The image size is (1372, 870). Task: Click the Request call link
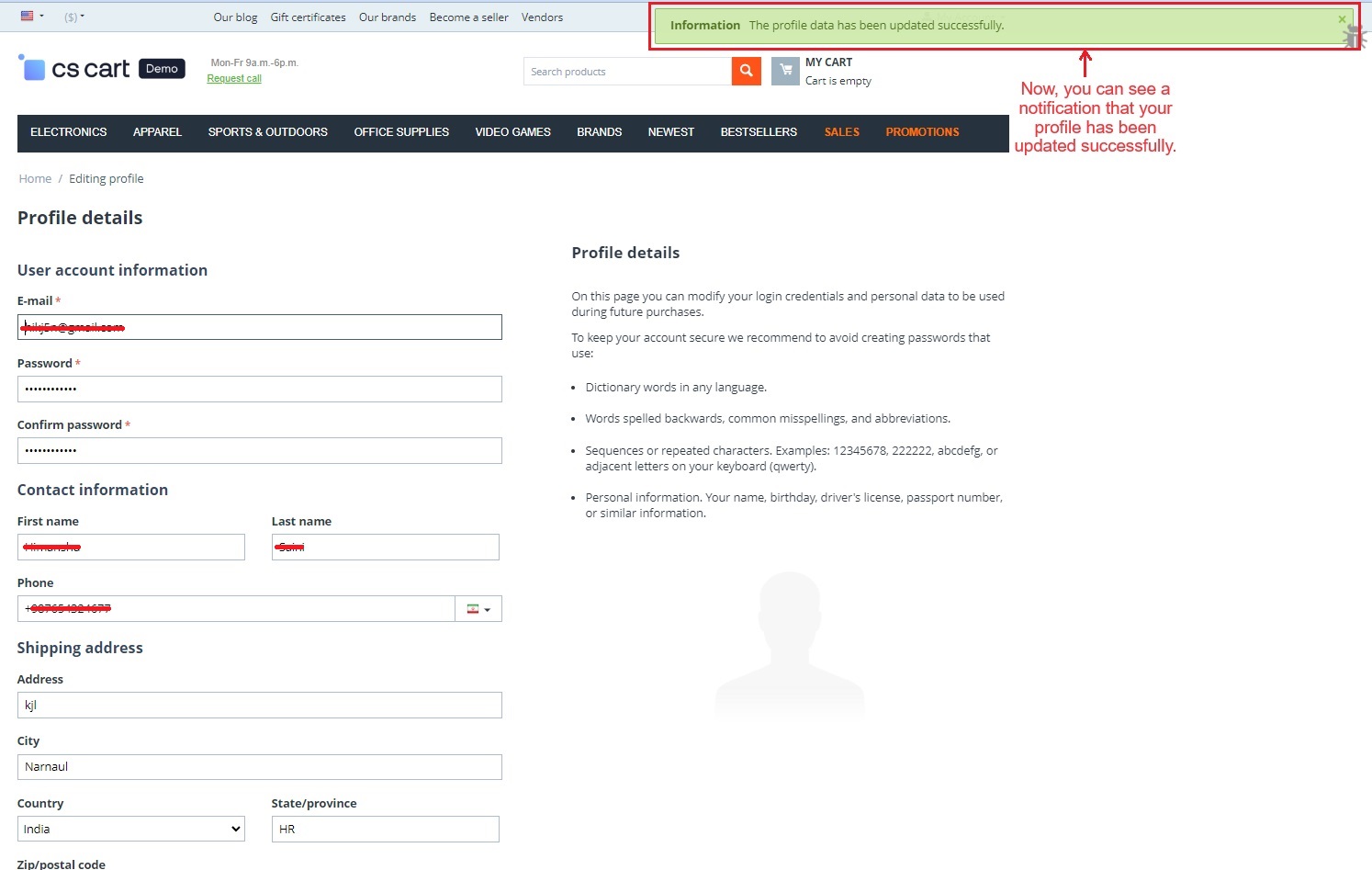point(234,79)
